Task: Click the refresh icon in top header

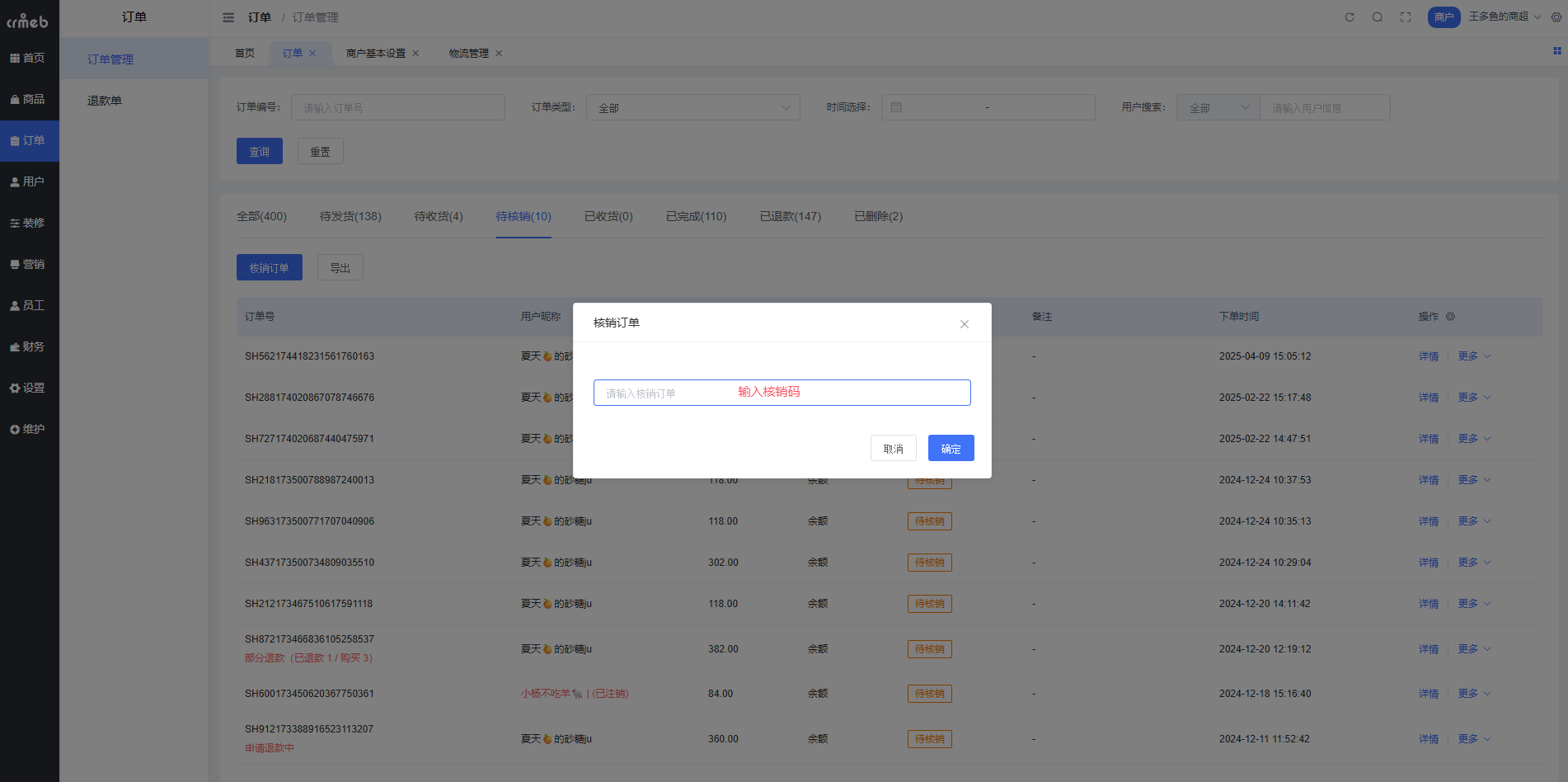Action: coord(1350,17)
